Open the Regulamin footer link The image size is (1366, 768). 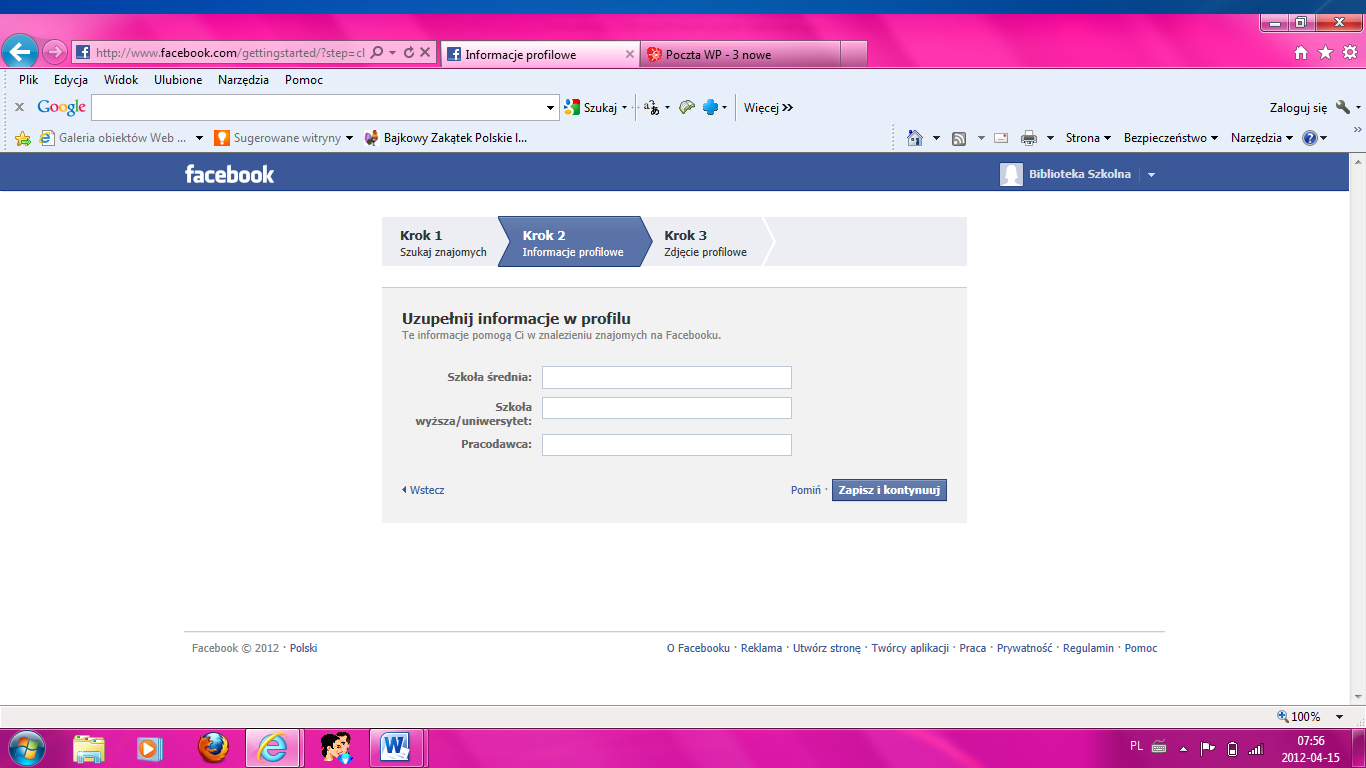(x=1088, y=648)
